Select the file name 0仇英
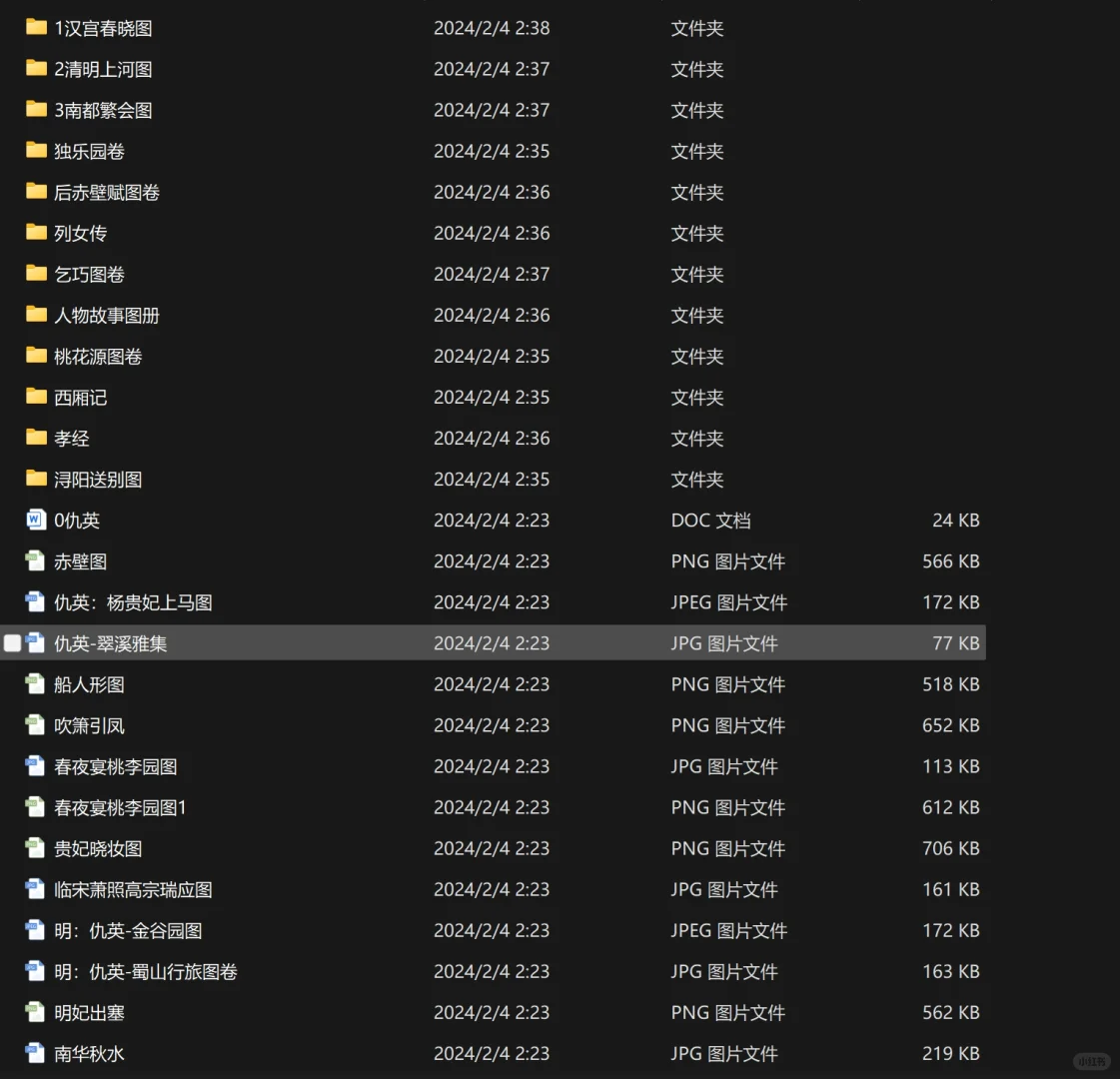The height and width of the screenshot is (1079, 1120). pos(77,521)
